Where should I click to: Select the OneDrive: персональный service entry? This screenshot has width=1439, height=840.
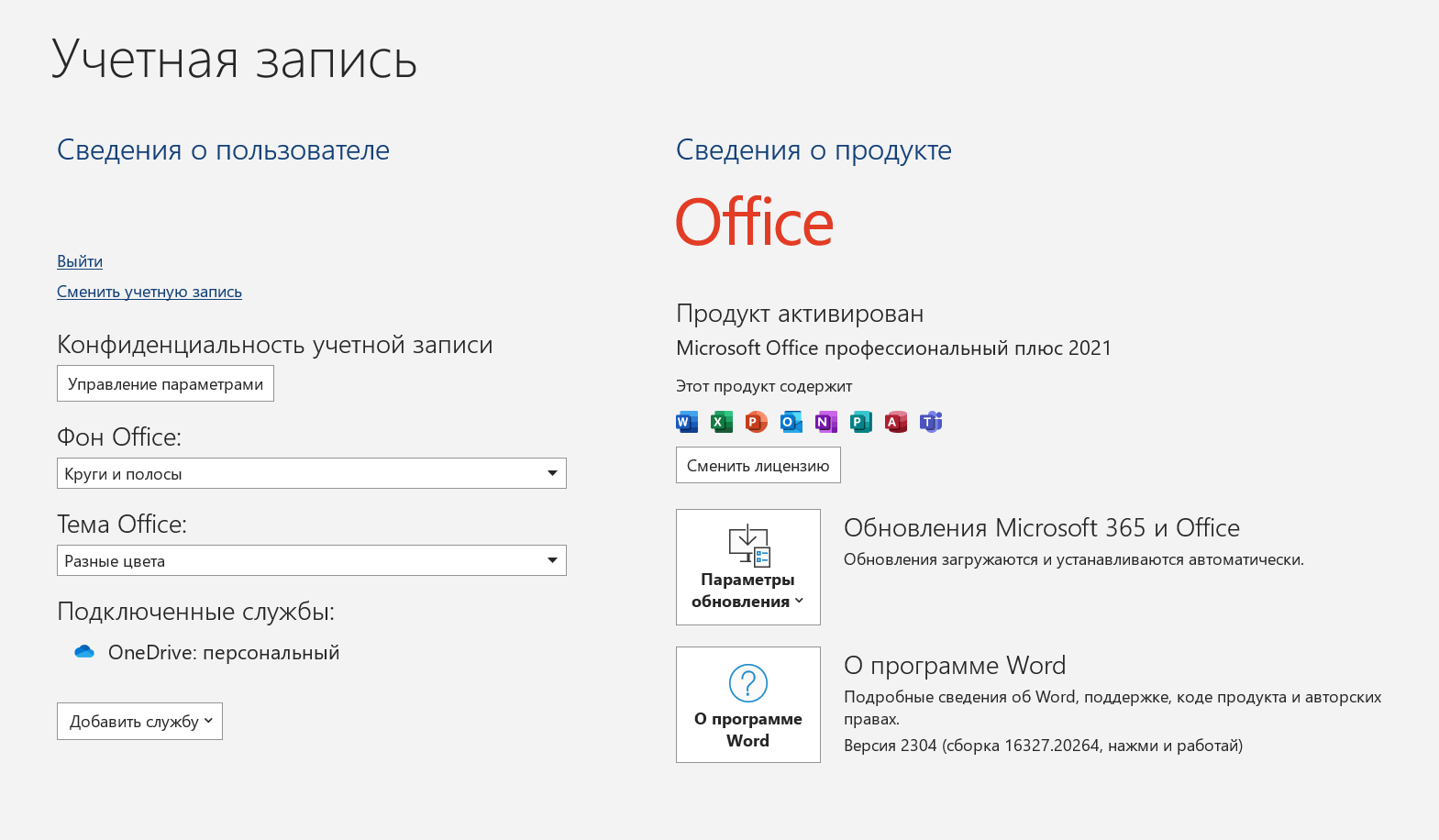224,652
